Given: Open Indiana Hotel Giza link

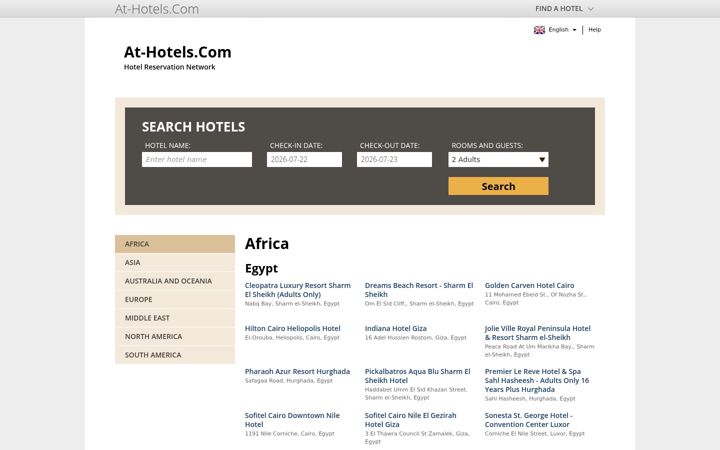Looking at the screenshot, I should (395, 328).
